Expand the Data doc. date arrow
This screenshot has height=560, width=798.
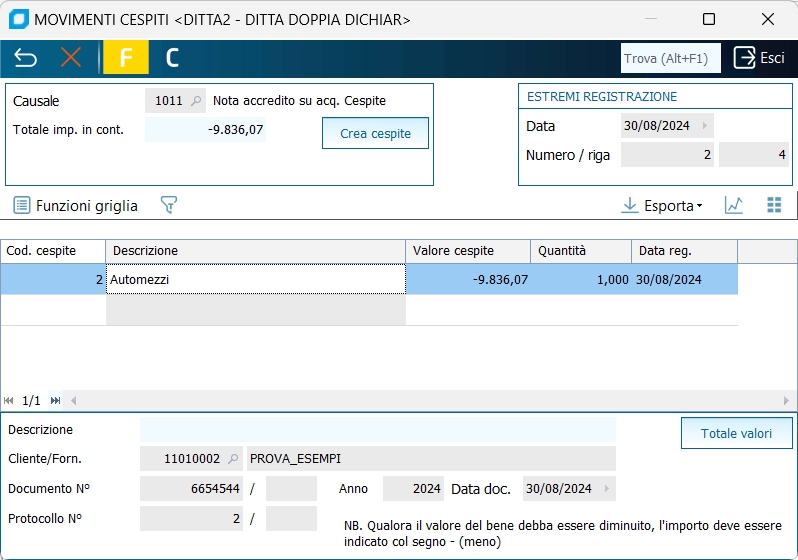click(607, 489)
